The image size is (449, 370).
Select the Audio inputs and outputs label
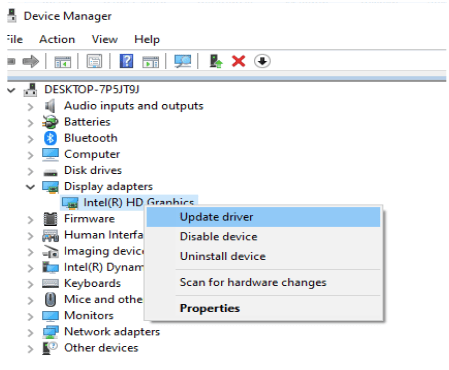point(134,106)
